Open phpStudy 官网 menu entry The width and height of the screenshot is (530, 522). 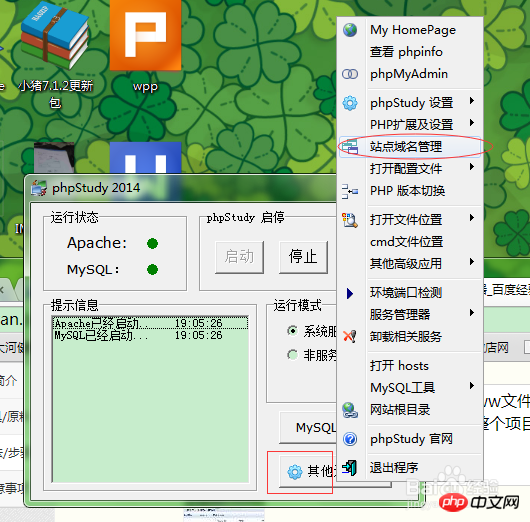pos(410,439)
